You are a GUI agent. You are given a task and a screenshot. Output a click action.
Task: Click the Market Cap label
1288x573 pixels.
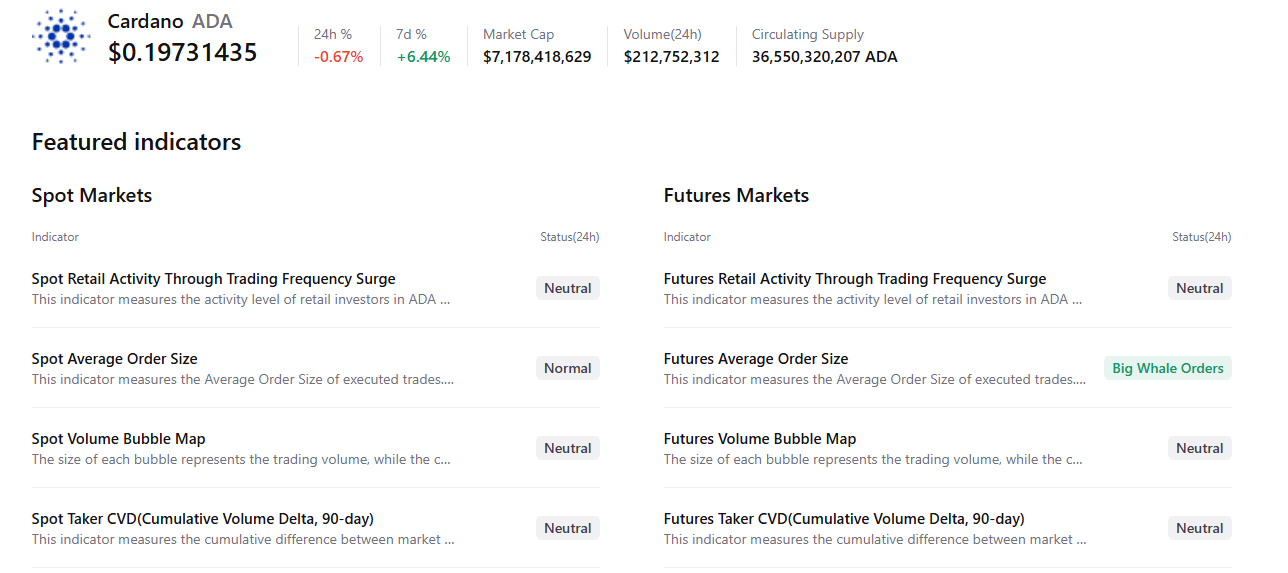519,34
